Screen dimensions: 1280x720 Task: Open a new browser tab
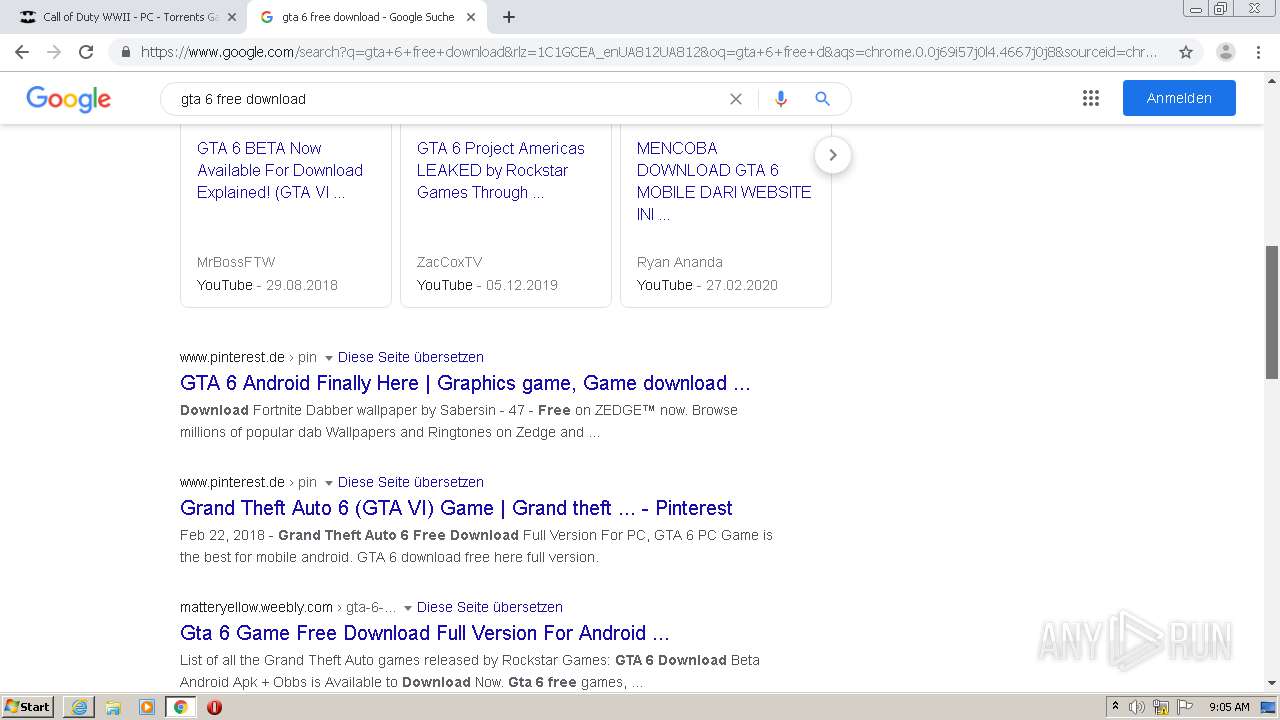pos(509,17)
